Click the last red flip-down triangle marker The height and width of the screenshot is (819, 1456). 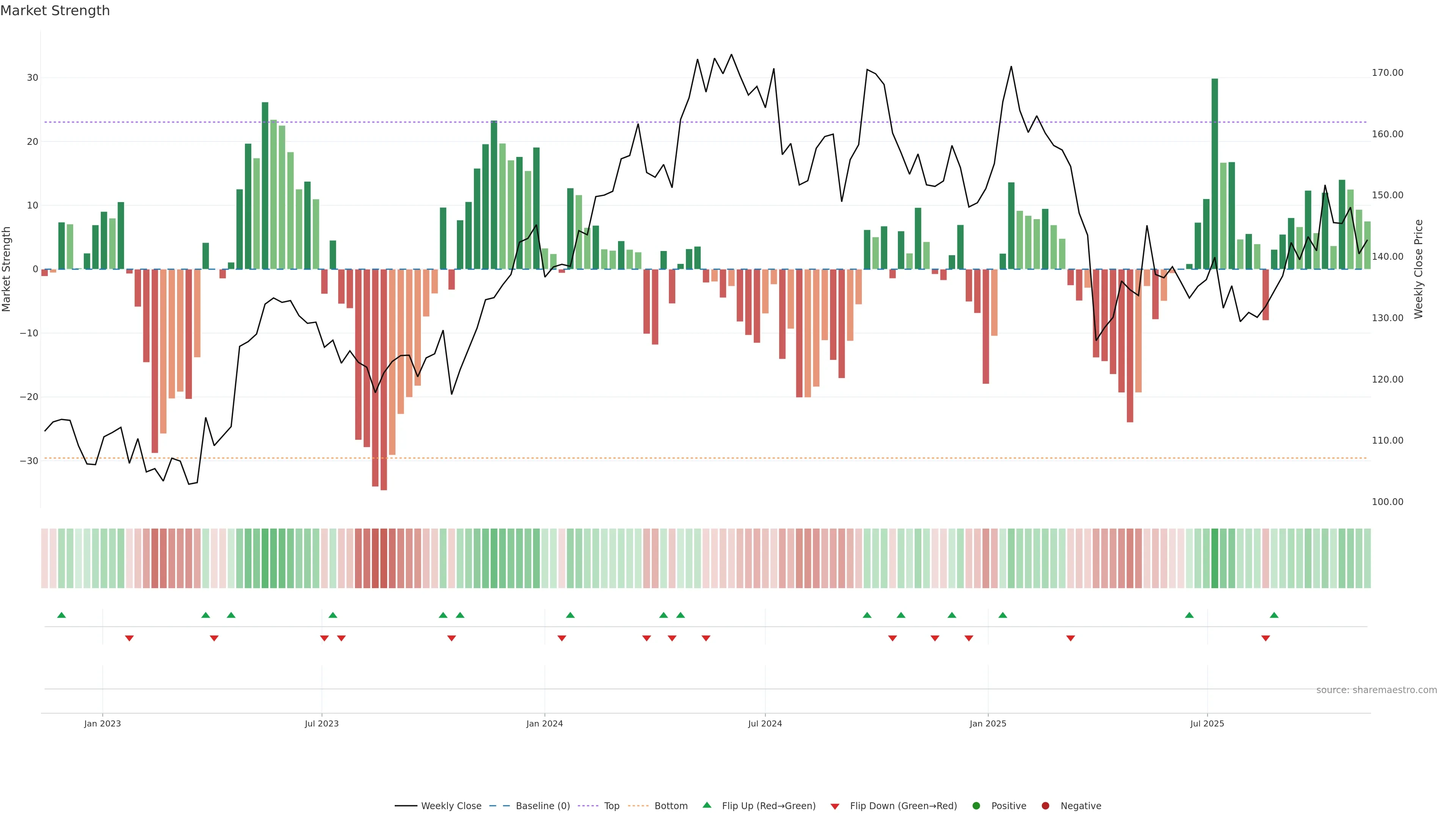[x=1266, y=638]
